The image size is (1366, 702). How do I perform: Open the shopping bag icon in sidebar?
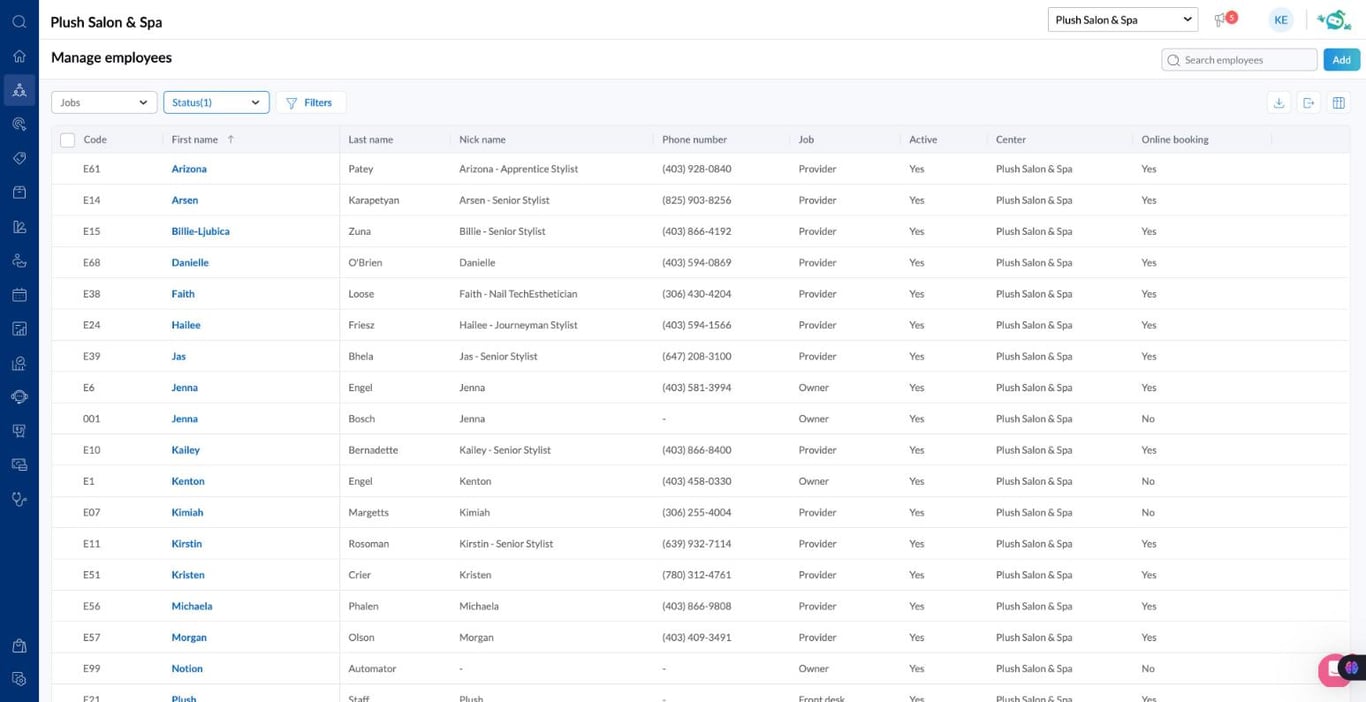tap(19, 646)
